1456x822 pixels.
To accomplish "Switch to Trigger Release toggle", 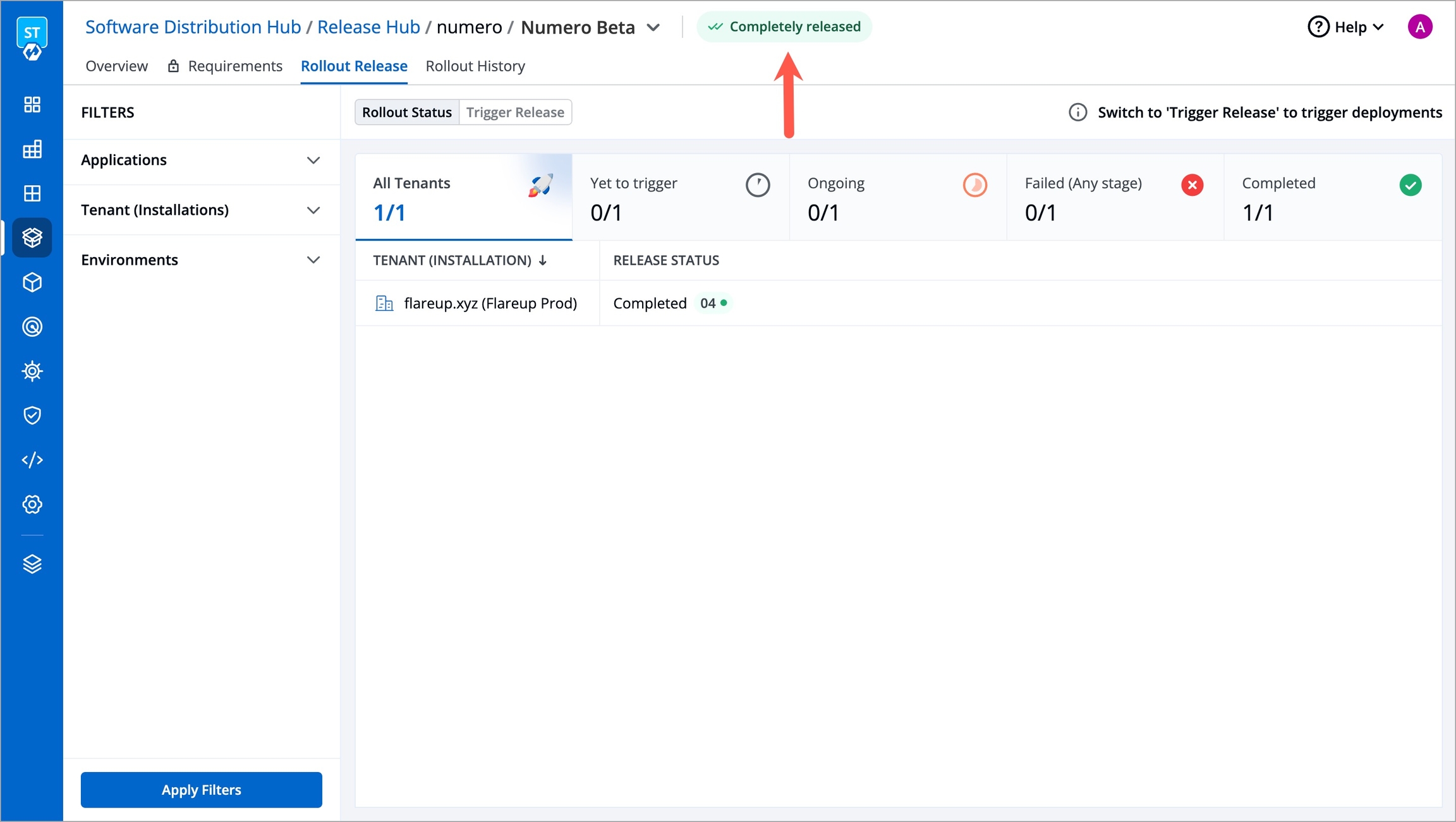I will point(515,112).
